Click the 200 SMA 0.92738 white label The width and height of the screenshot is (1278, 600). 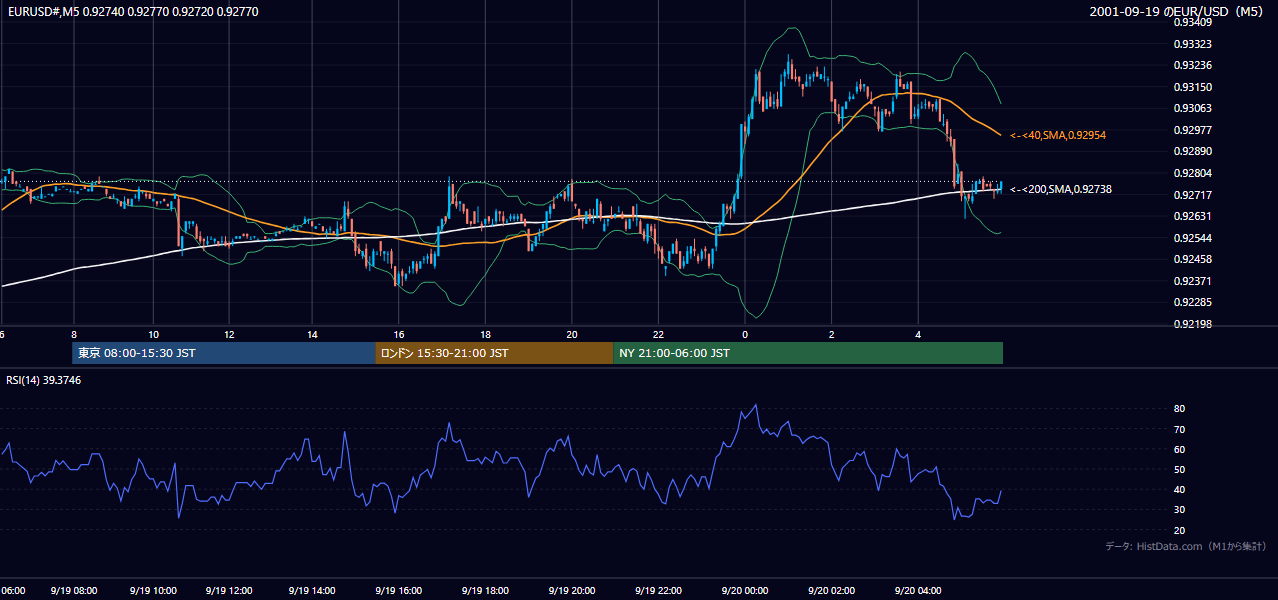pos(1061,189)
